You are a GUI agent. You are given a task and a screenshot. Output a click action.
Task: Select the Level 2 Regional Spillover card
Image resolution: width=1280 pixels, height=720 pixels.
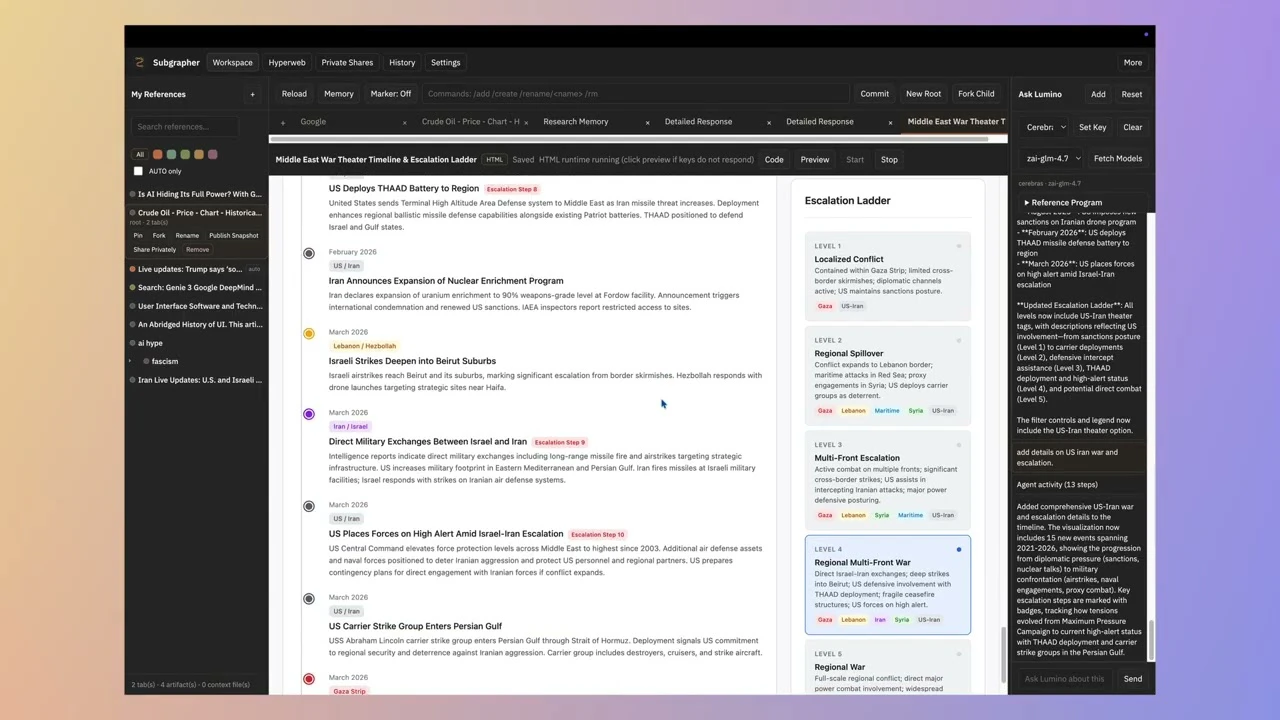coord(887,375)
